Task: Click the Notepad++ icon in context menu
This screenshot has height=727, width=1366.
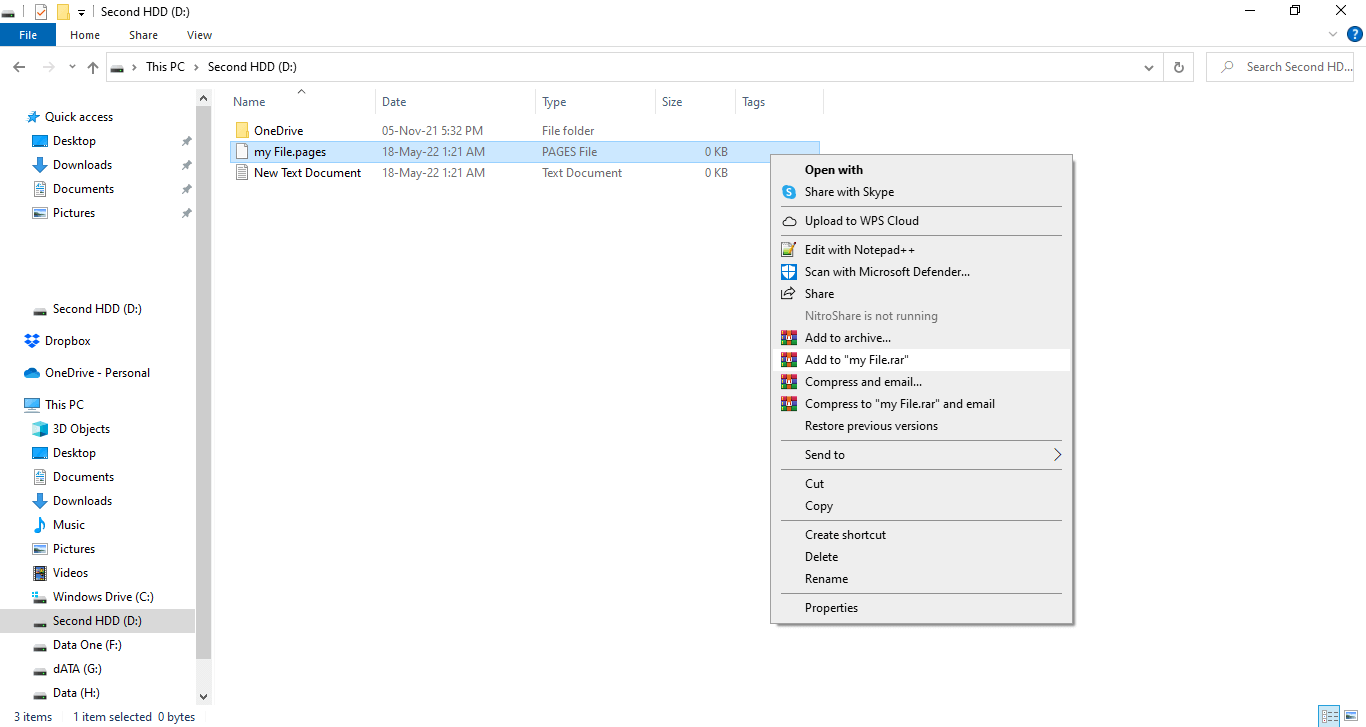Action: click(x=789, y=250)
